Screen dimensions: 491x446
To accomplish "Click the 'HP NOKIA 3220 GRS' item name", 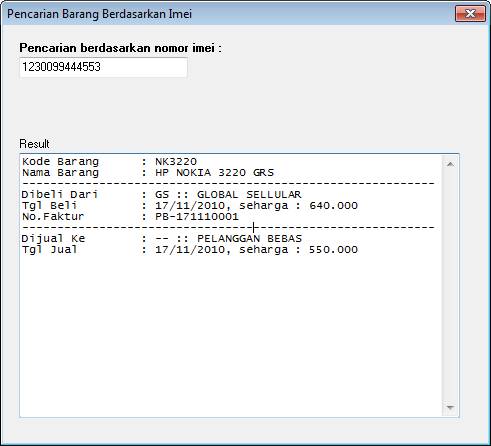I will click(x=214, y=172).
